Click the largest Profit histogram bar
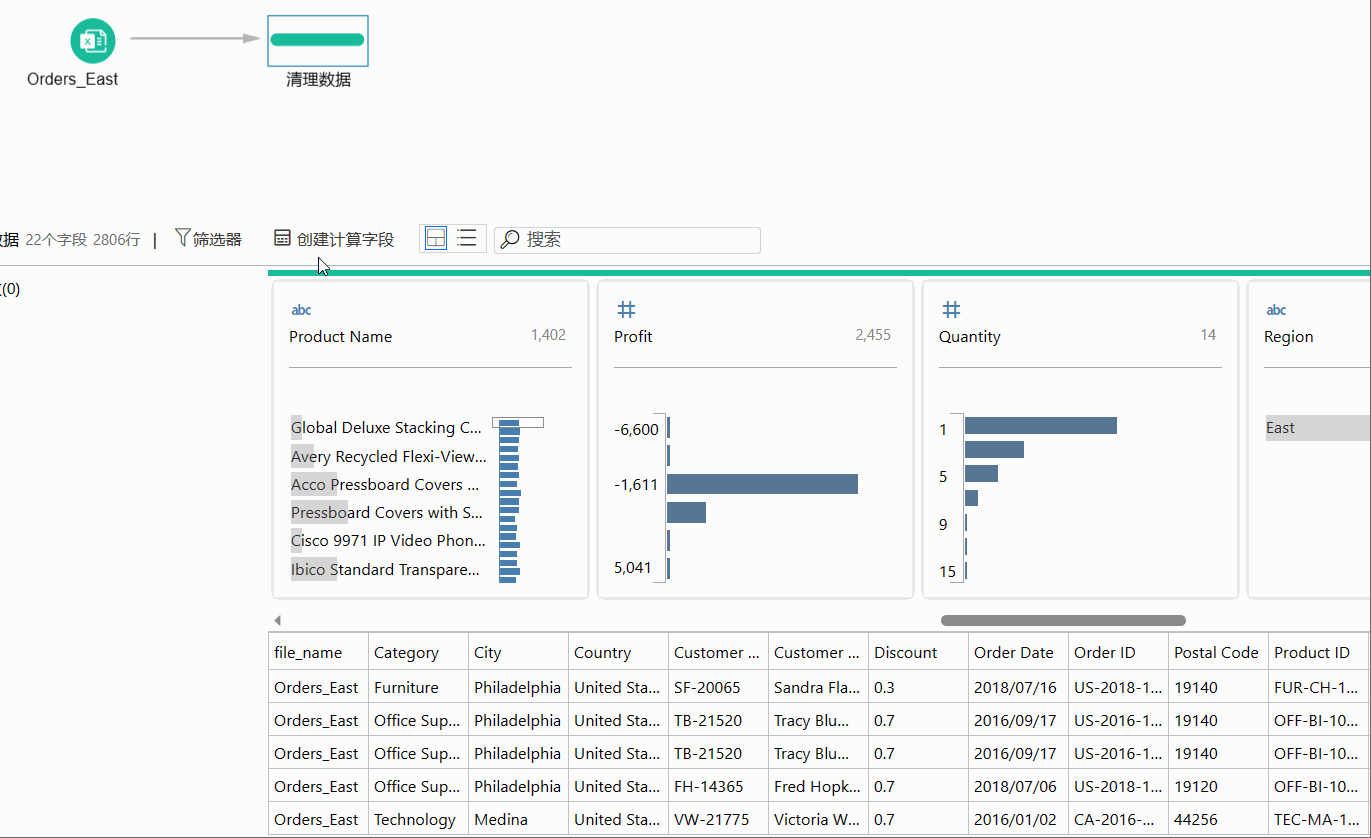1371x838 pixels. click(762, 484)
